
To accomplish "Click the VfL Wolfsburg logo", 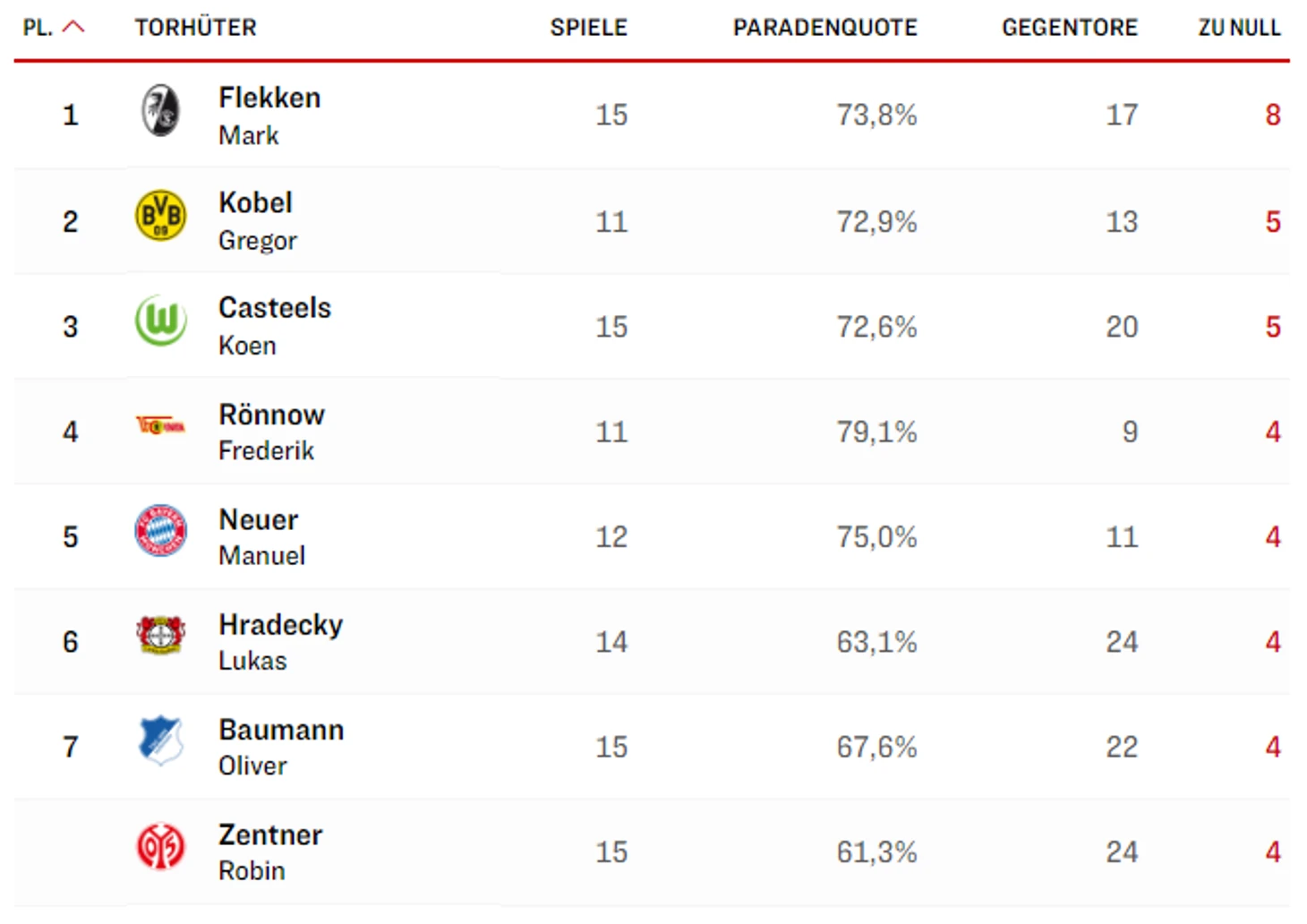I will [x=160, y=321].
